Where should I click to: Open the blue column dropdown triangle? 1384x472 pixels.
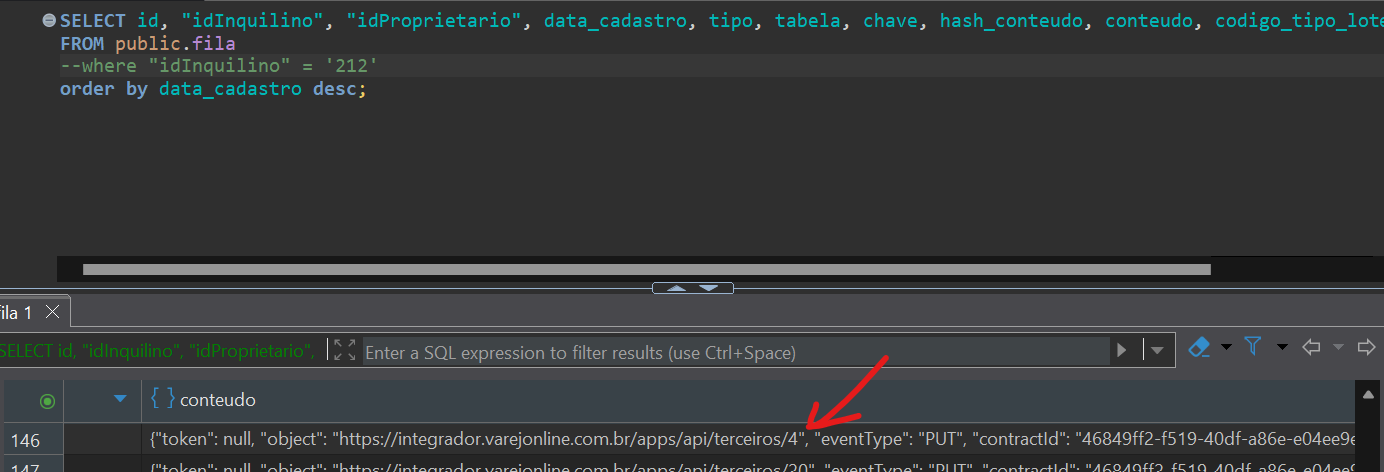[121, 399]
